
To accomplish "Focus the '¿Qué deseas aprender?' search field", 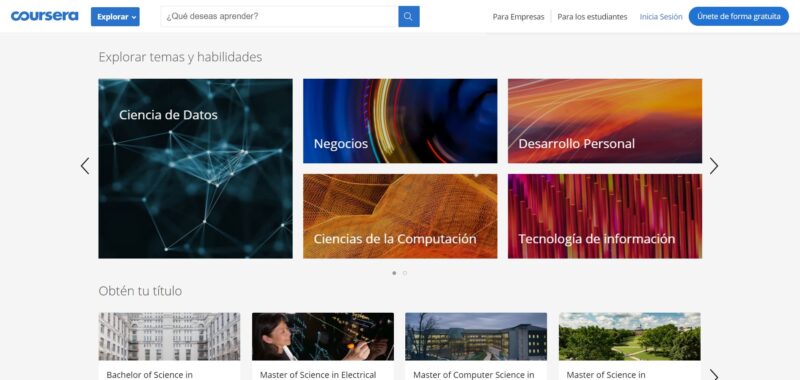I will click(279, 16).
